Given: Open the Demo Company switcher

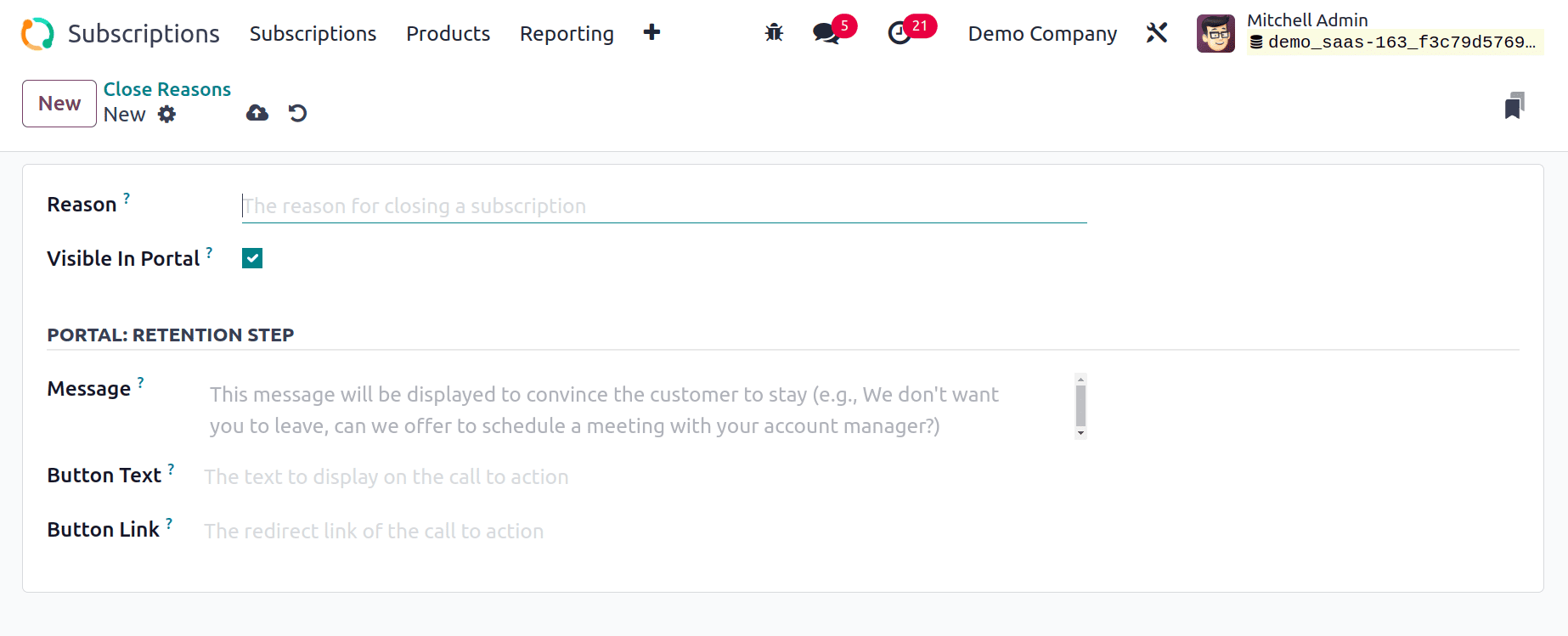Looking at the screenshot, I should [1042, 34].
